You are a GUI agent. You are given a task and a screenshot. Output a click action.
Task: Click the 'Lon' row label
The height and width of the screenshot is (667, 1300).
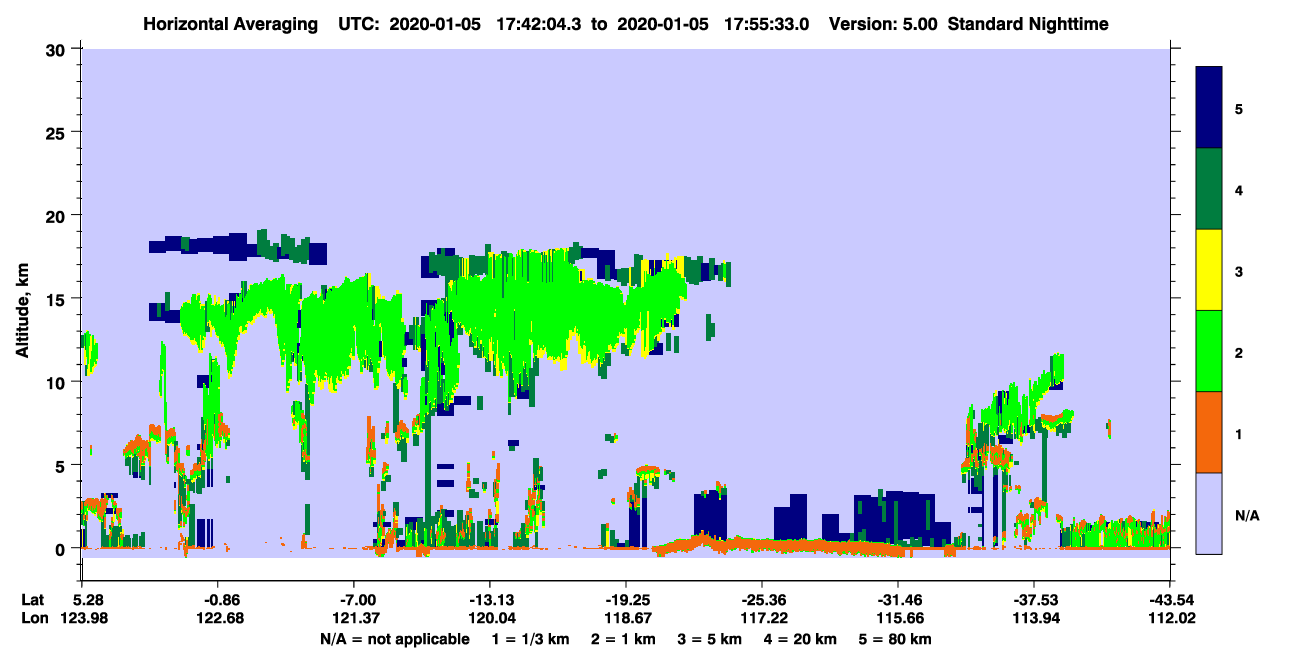tap(33, 617)
